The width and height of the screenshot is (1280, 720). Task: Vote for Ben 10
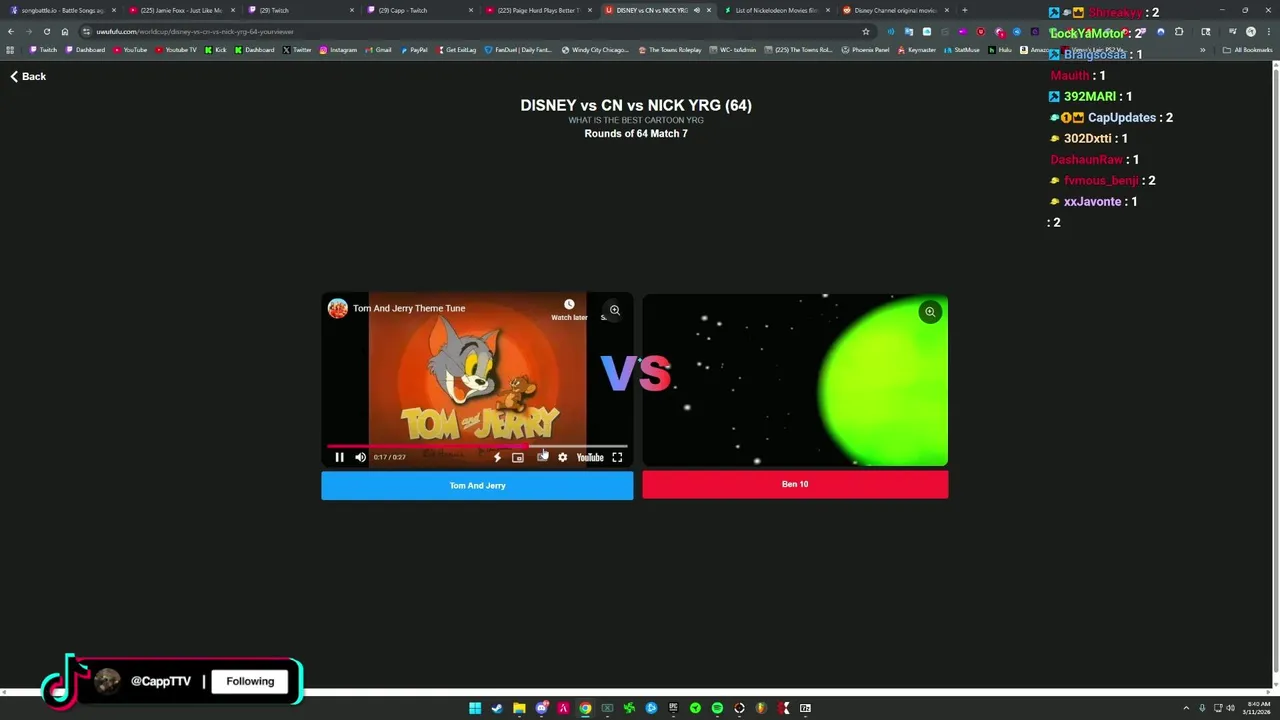click(x=795, y=484)
